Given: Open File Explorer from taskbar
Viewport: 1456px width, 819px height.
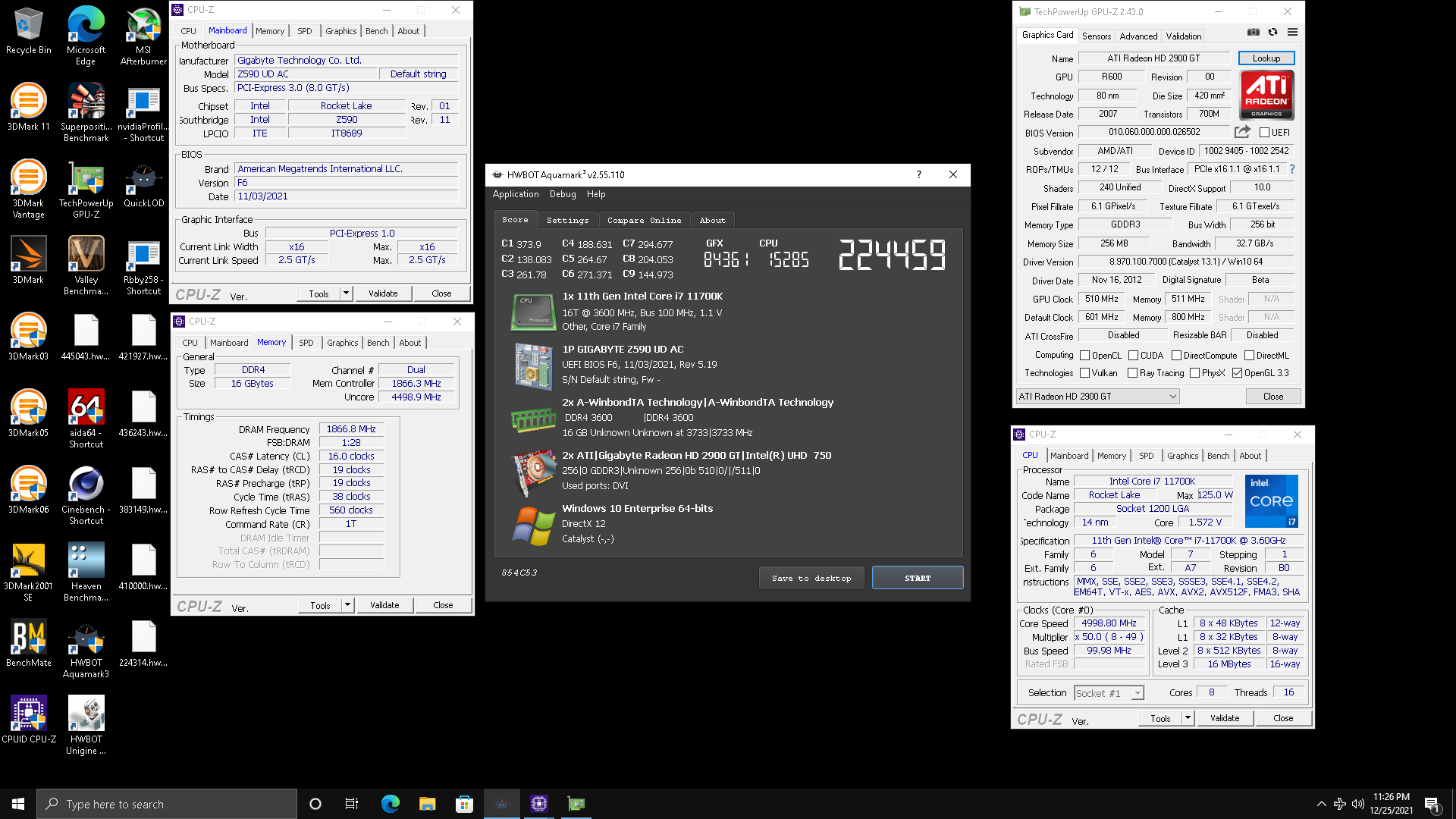Looking at the screenshot, I should point(427,804).
